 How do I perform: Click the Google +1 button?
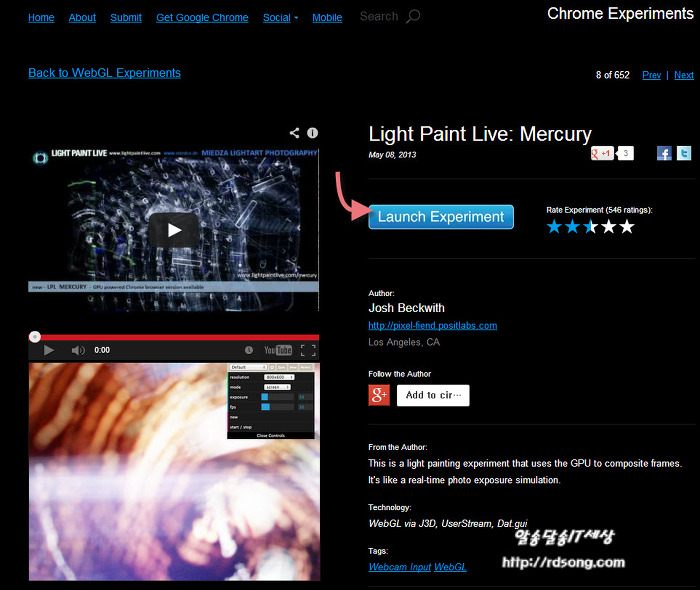pos(602,153)
